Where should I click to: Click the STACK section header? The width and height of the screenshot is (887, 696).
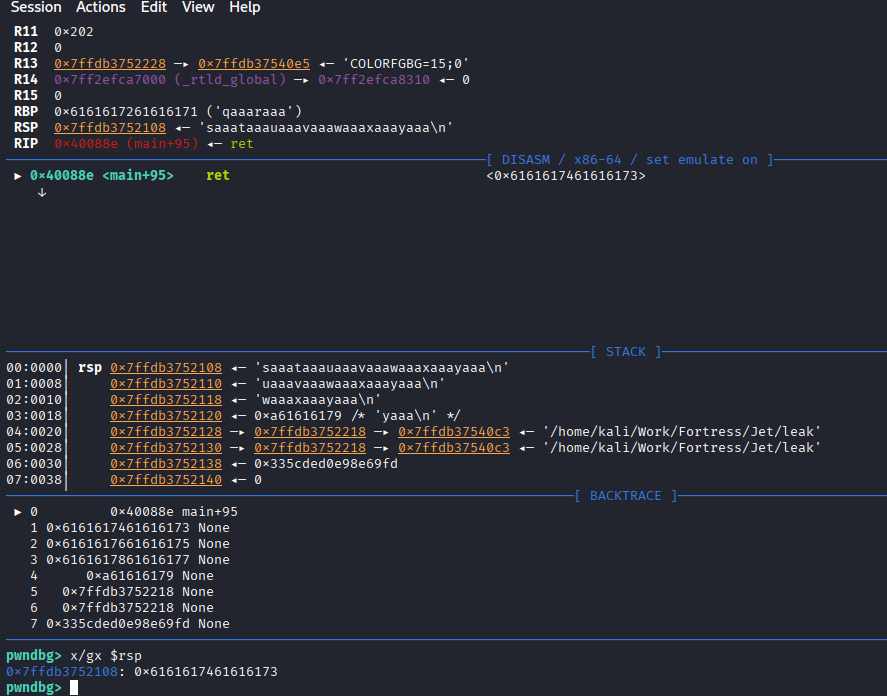coord(625,351)
